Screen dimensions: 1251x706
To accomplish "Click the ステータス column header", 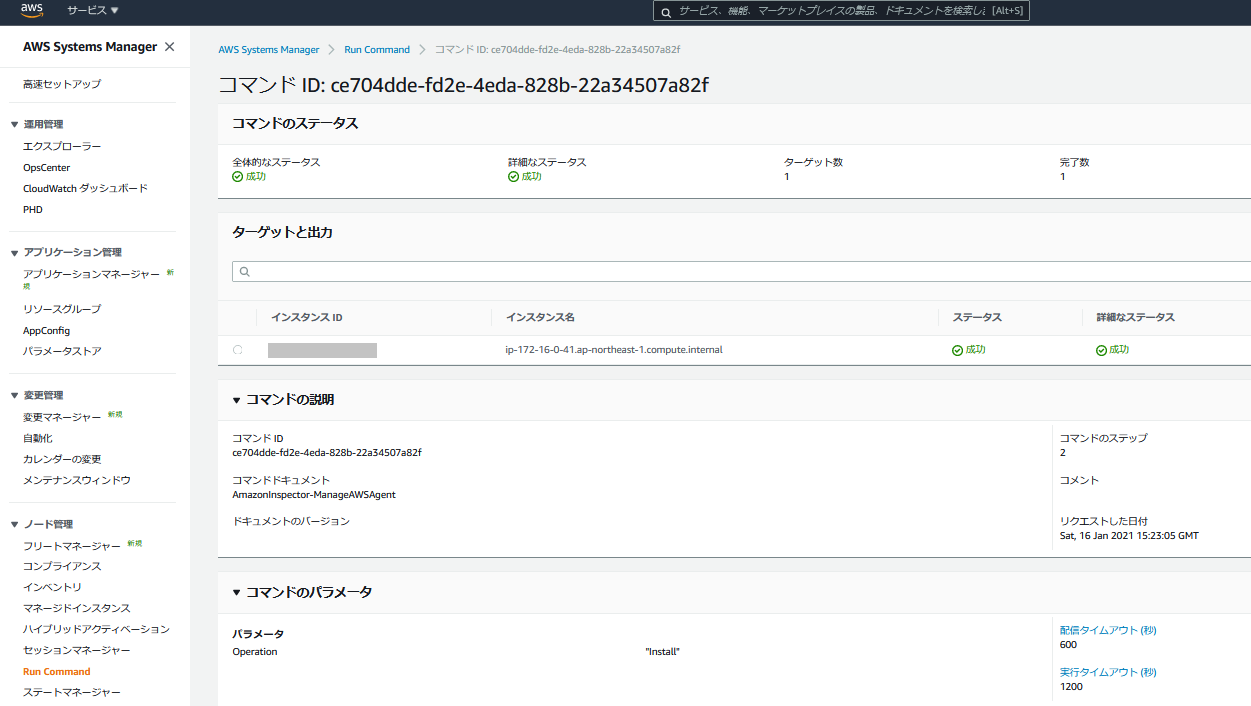I will pos(977,317).
